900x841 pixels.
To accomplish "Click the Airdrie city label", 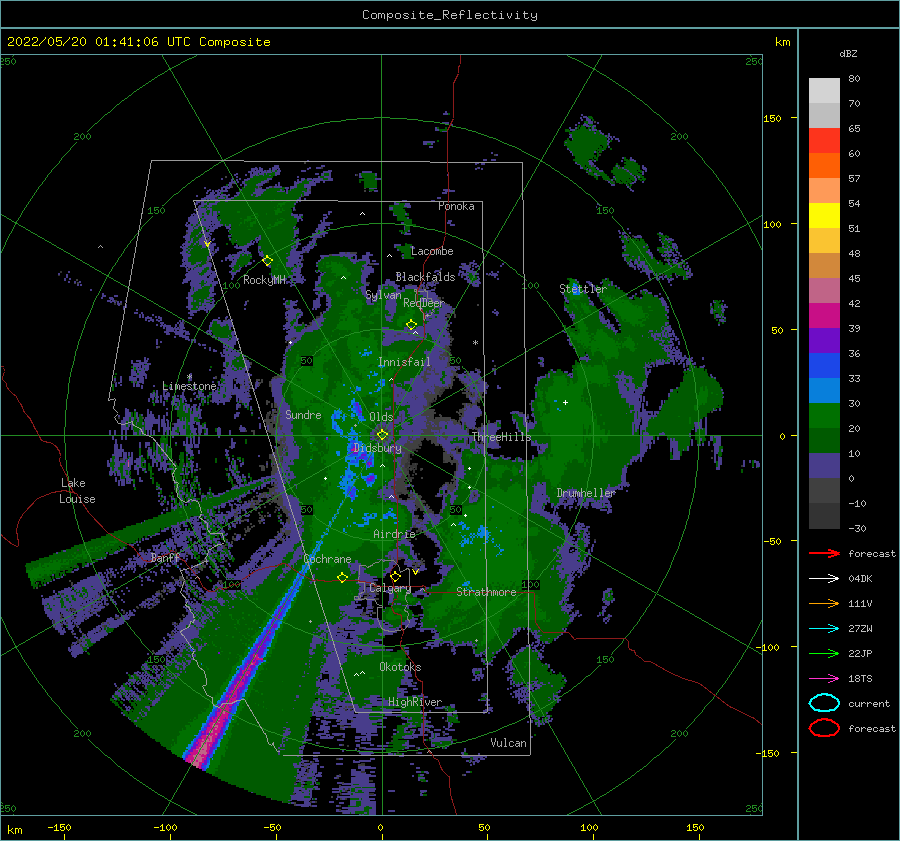I will 394,534.
